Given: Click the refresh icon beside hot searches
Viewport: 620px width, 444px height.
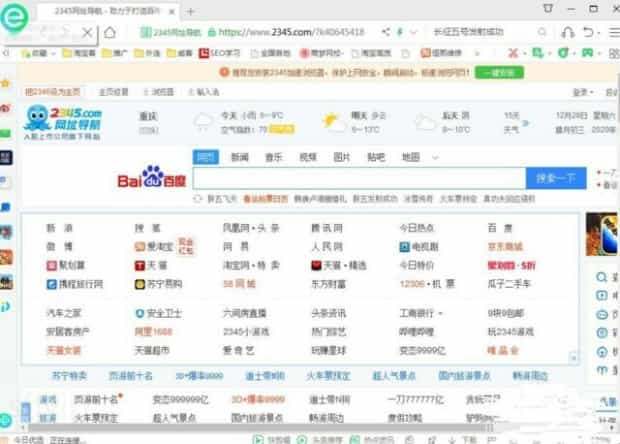Looking at the screenshot, I should (197, 199).
